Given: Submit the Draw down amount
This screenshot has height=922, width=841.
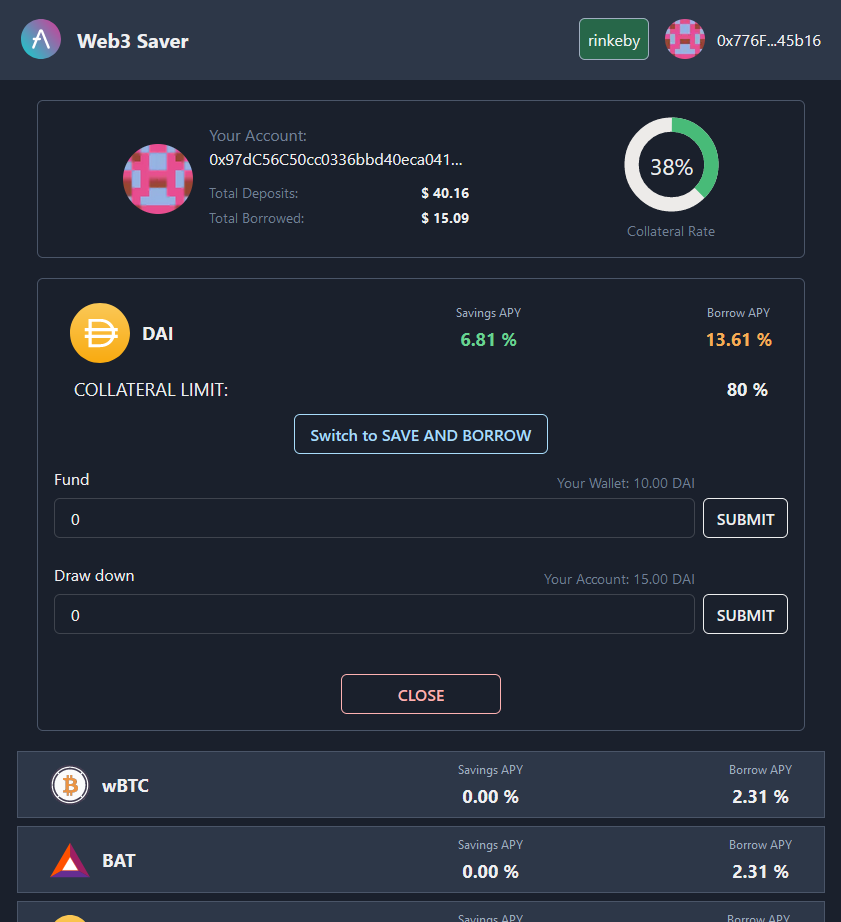Looking at the screenshot, I should pos(745,615).
